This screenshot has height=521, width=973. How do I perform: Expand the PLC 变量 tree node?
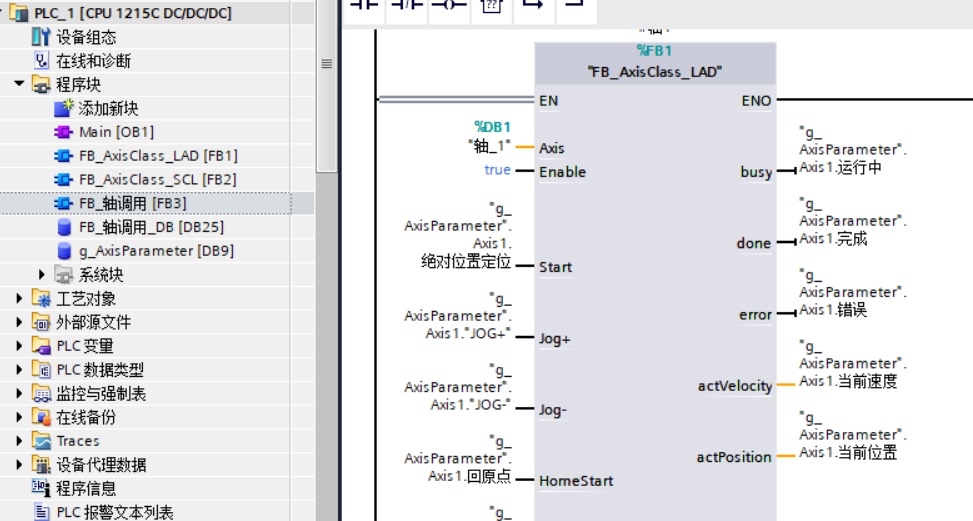tap(19, 345)
